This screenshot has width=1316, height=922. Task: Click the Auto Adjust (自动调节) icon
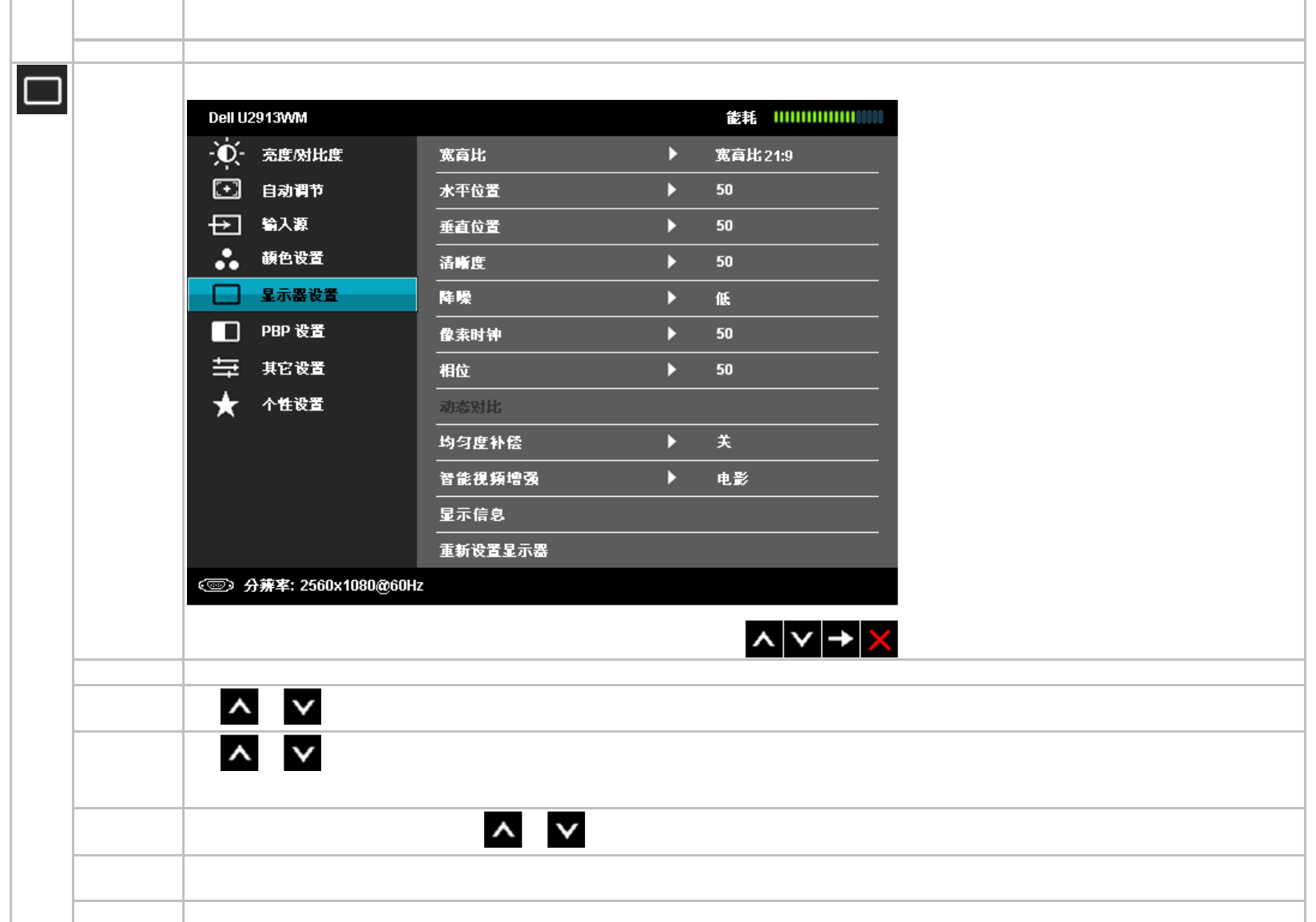coord(226,189)
